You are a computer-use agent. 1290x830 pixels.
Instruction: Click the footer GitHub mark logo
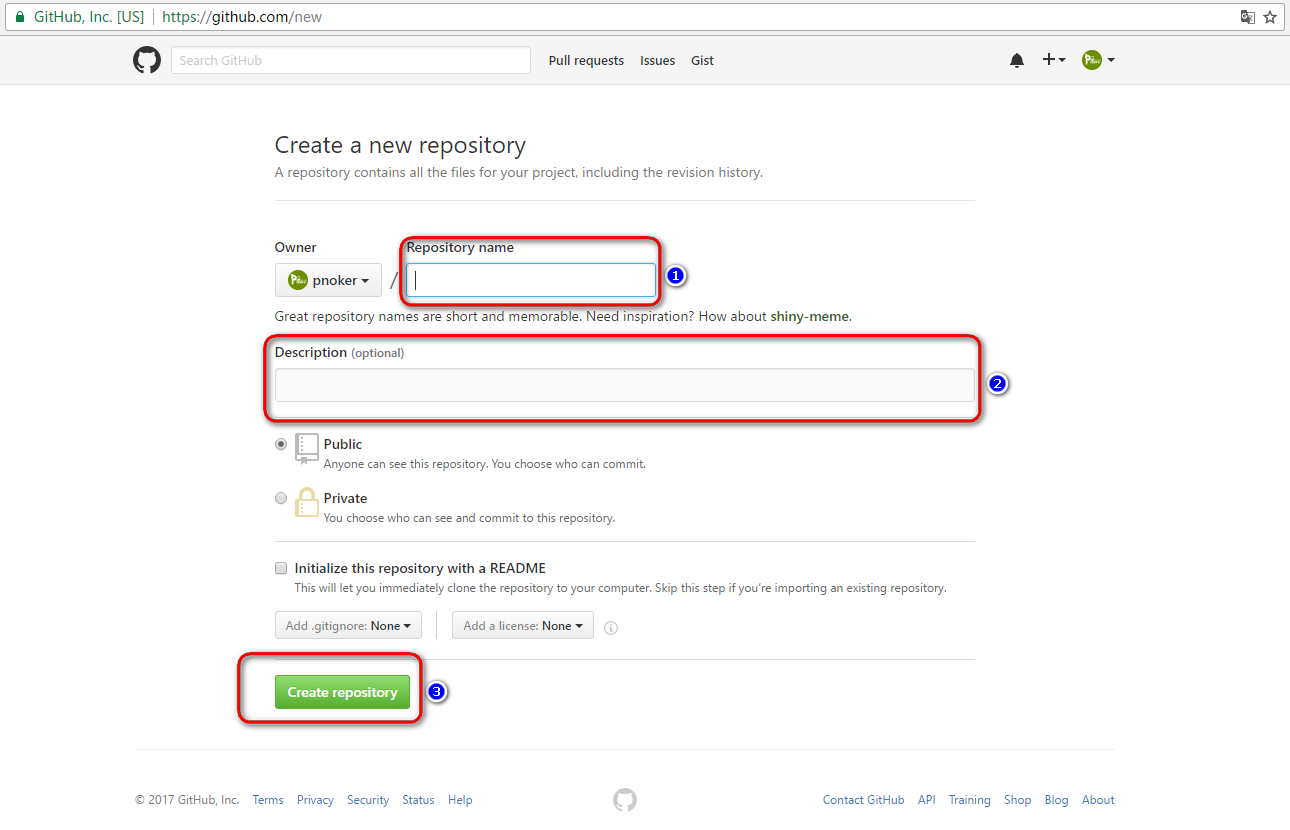click(x=625, y=800)
